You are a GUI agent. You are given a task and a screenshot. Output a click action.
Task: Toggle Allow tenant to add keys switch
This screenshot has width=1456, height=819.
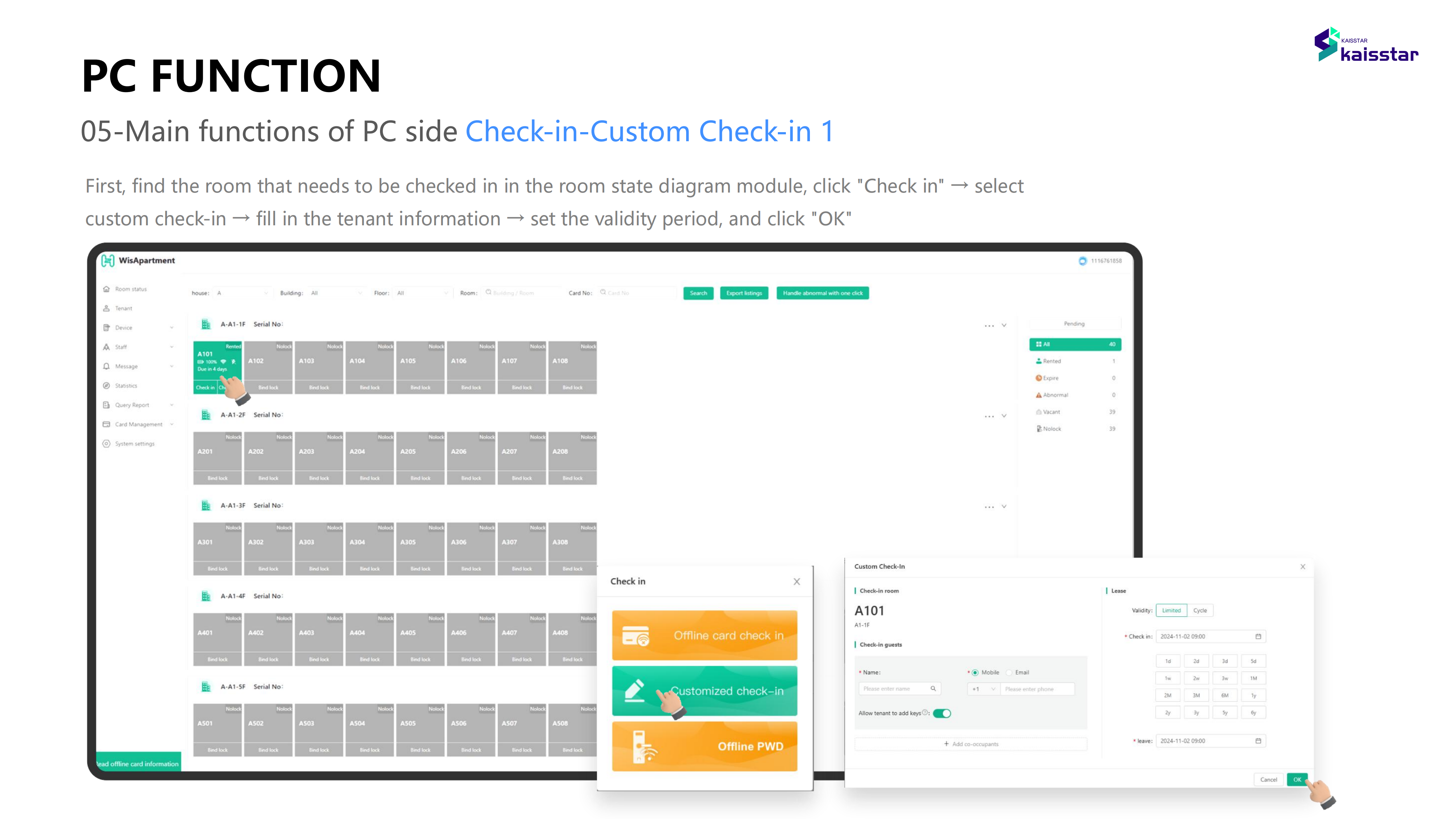point(942,713)
